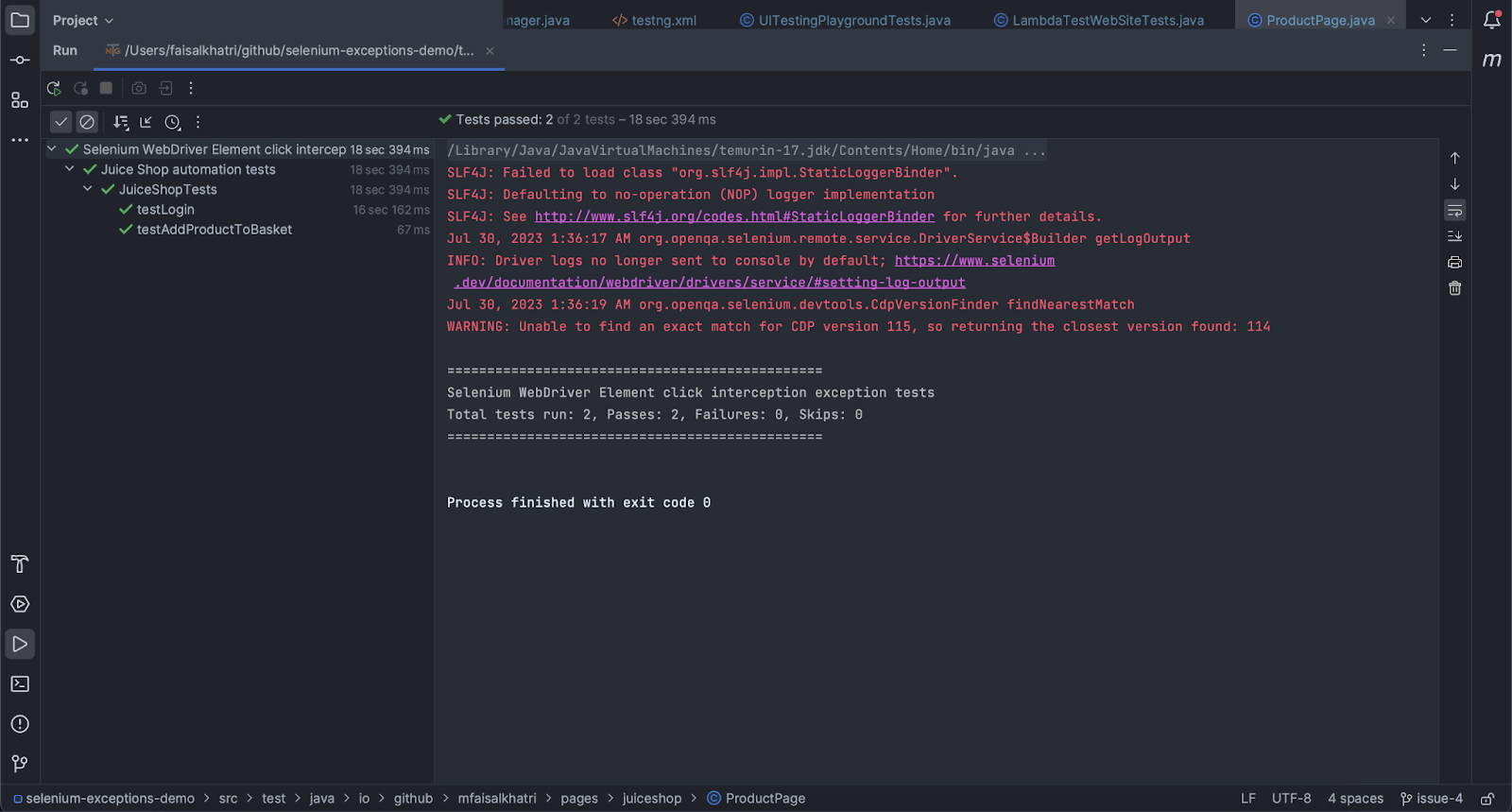Open the Project dropdown menu
Viewport: 1512px width, 812px height.
point(82,20)
